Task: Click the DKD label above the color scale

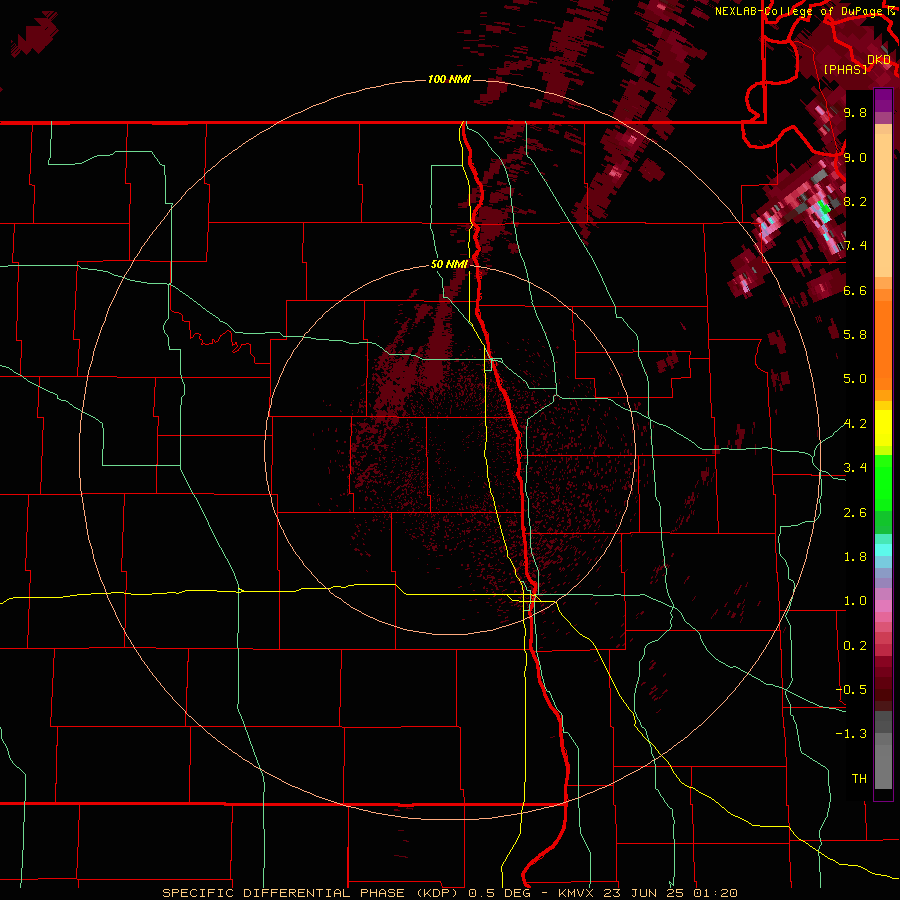Action: click(879, 60)
